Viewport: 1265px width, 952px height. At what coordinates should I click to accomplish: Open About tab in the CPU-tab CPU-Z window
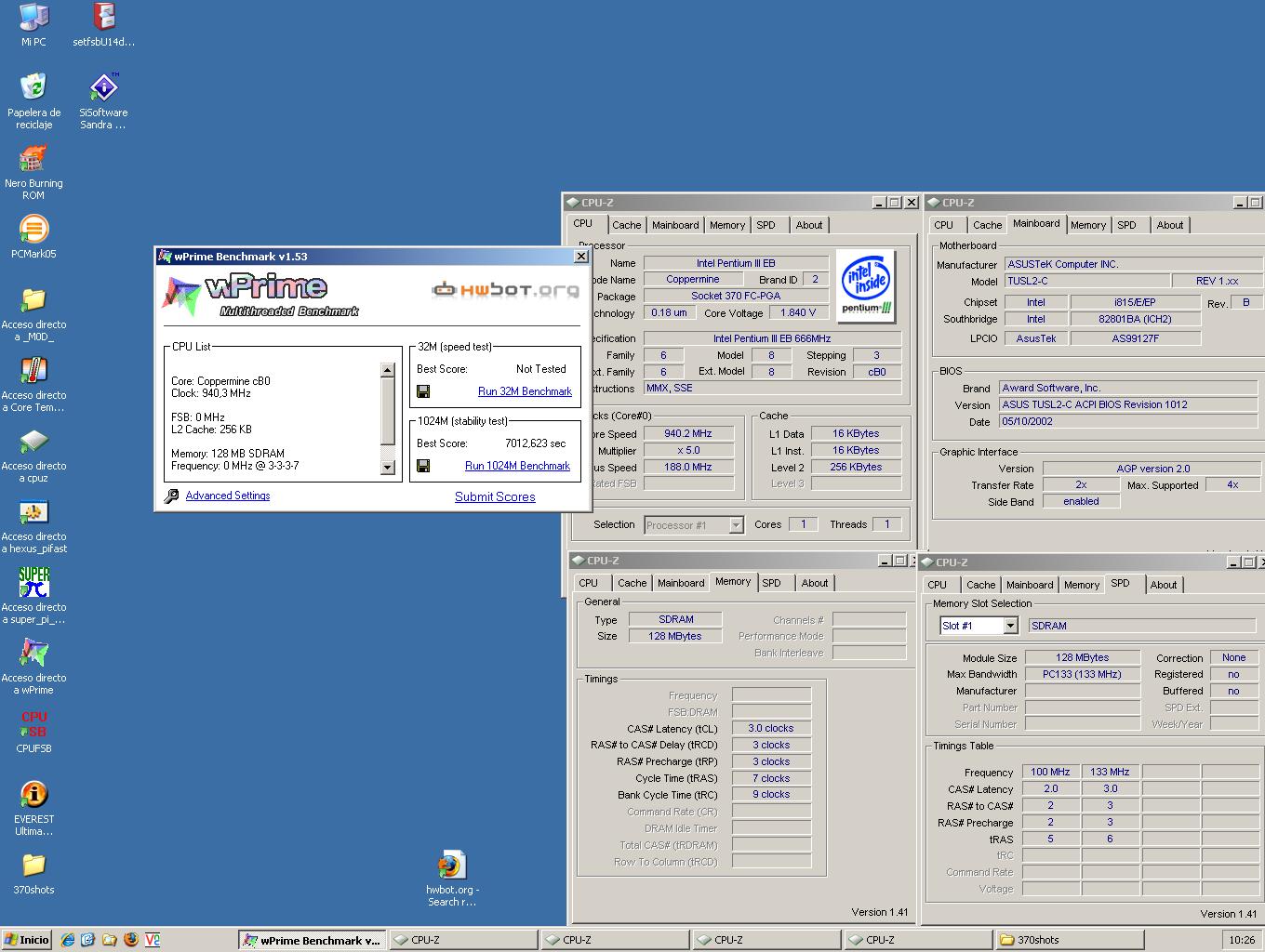(808, 225)
